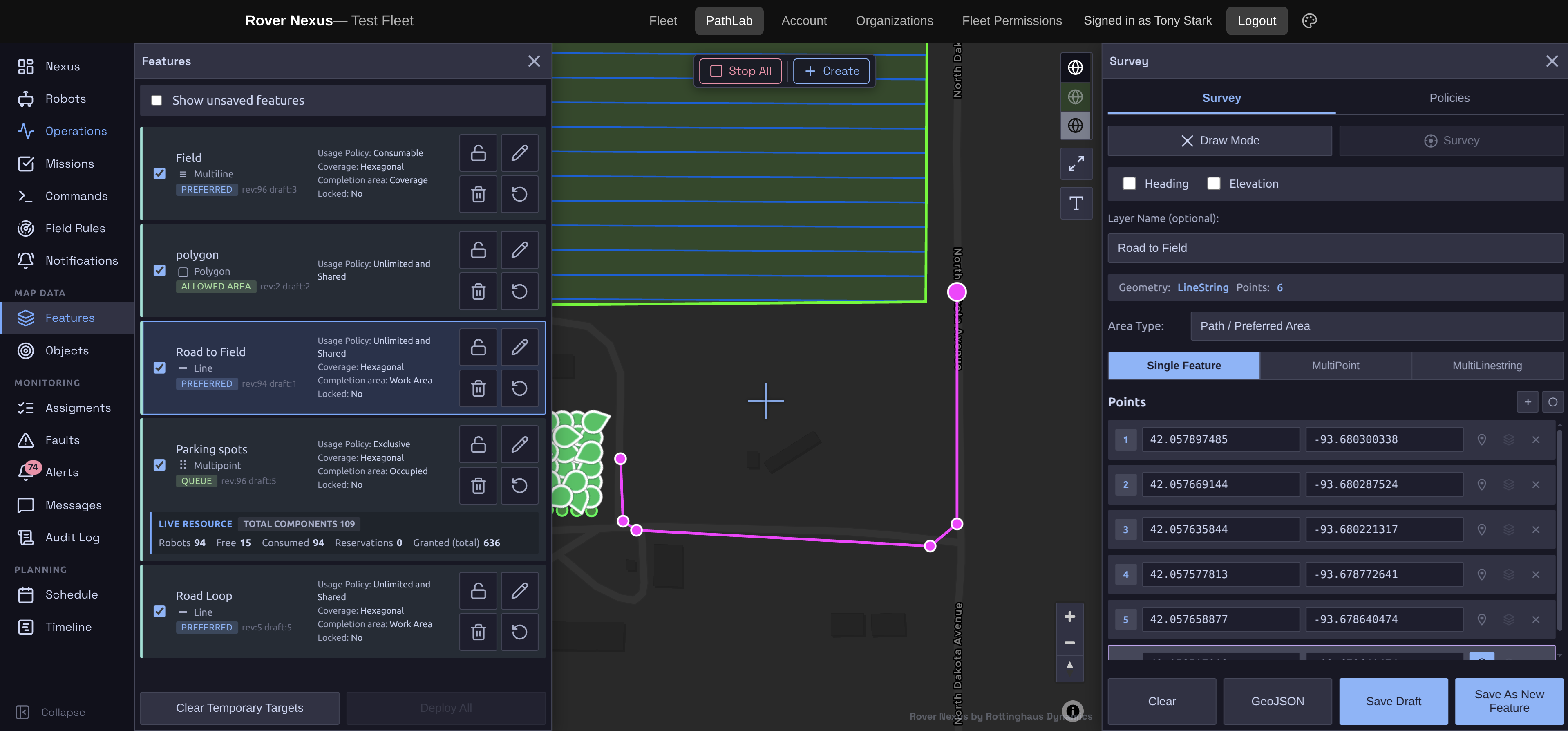Edit the Layer Name input field
This screenshot has width=1568, height=731.
1335,248
